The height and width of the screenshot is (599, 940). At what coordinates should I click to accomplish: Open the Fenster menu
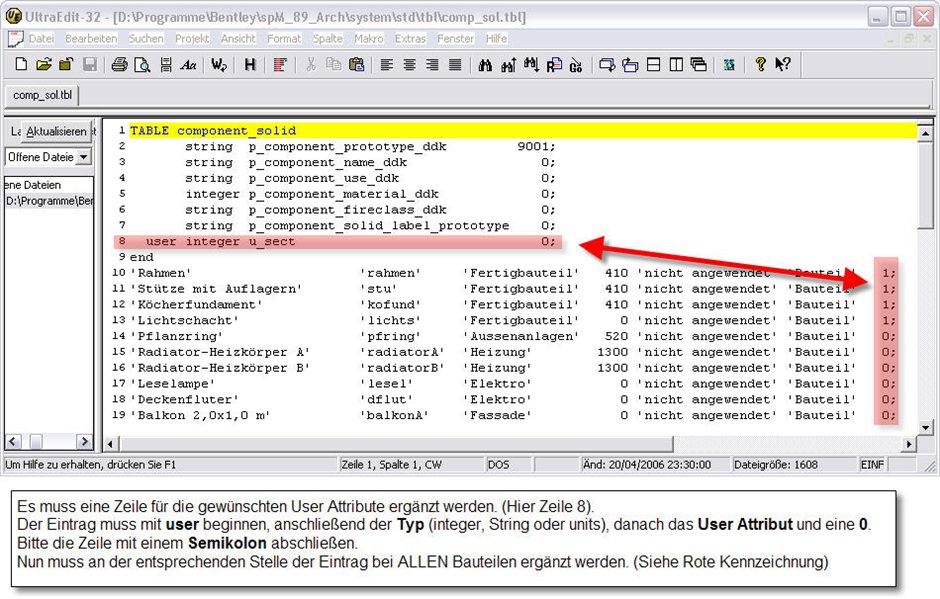coord(456,38)
